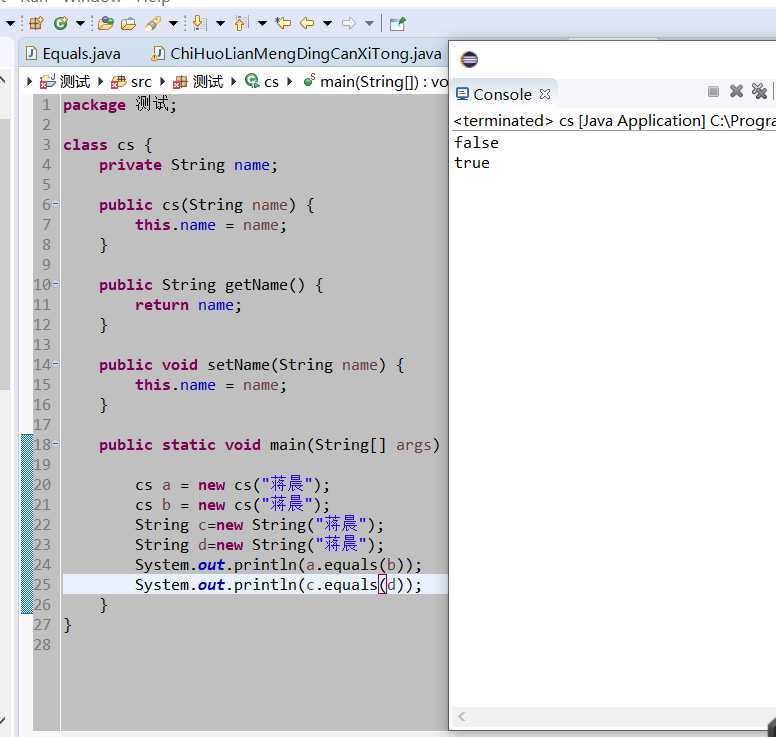This screenshot has height=737, width=776.
Task: Click the Last Edit Location icon
Action: pos(284,23)
